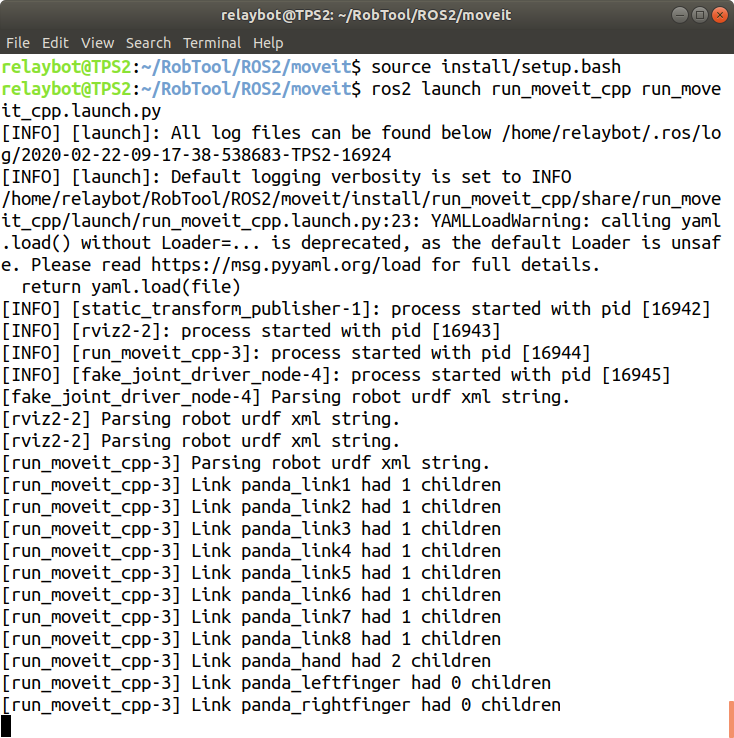Open the View menu
This screenshot has width=734, height=738.
[x=97, y=43]
